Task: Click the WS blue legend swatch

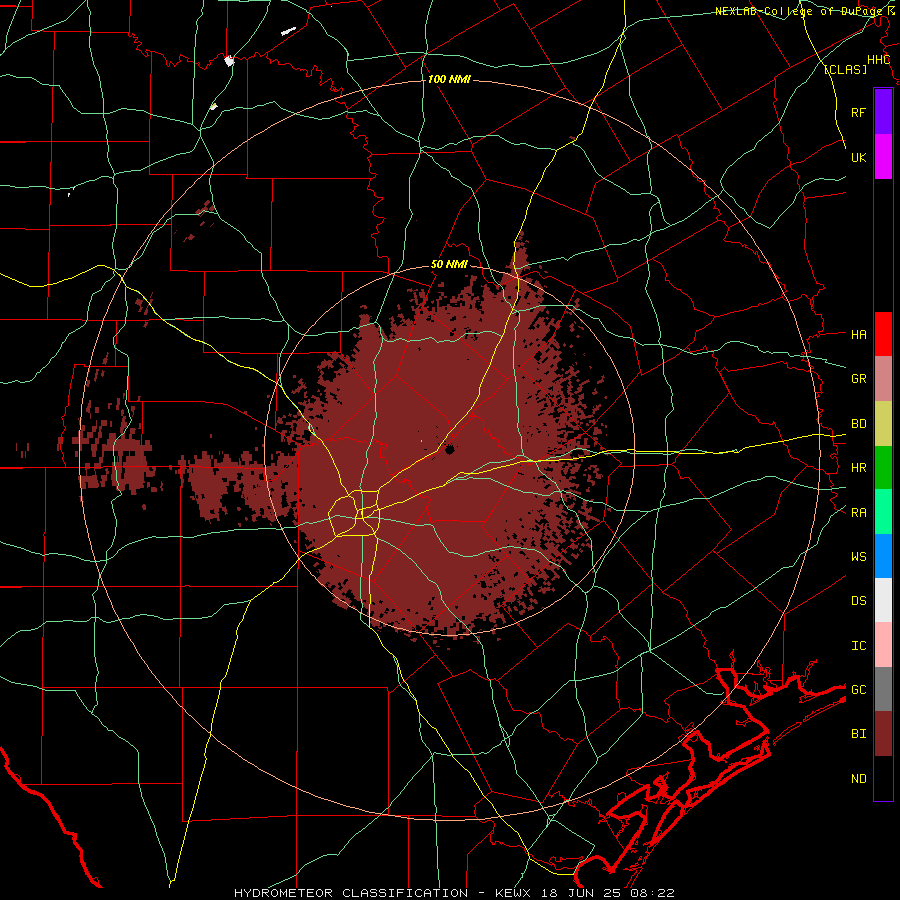Action: pos(883,556)
